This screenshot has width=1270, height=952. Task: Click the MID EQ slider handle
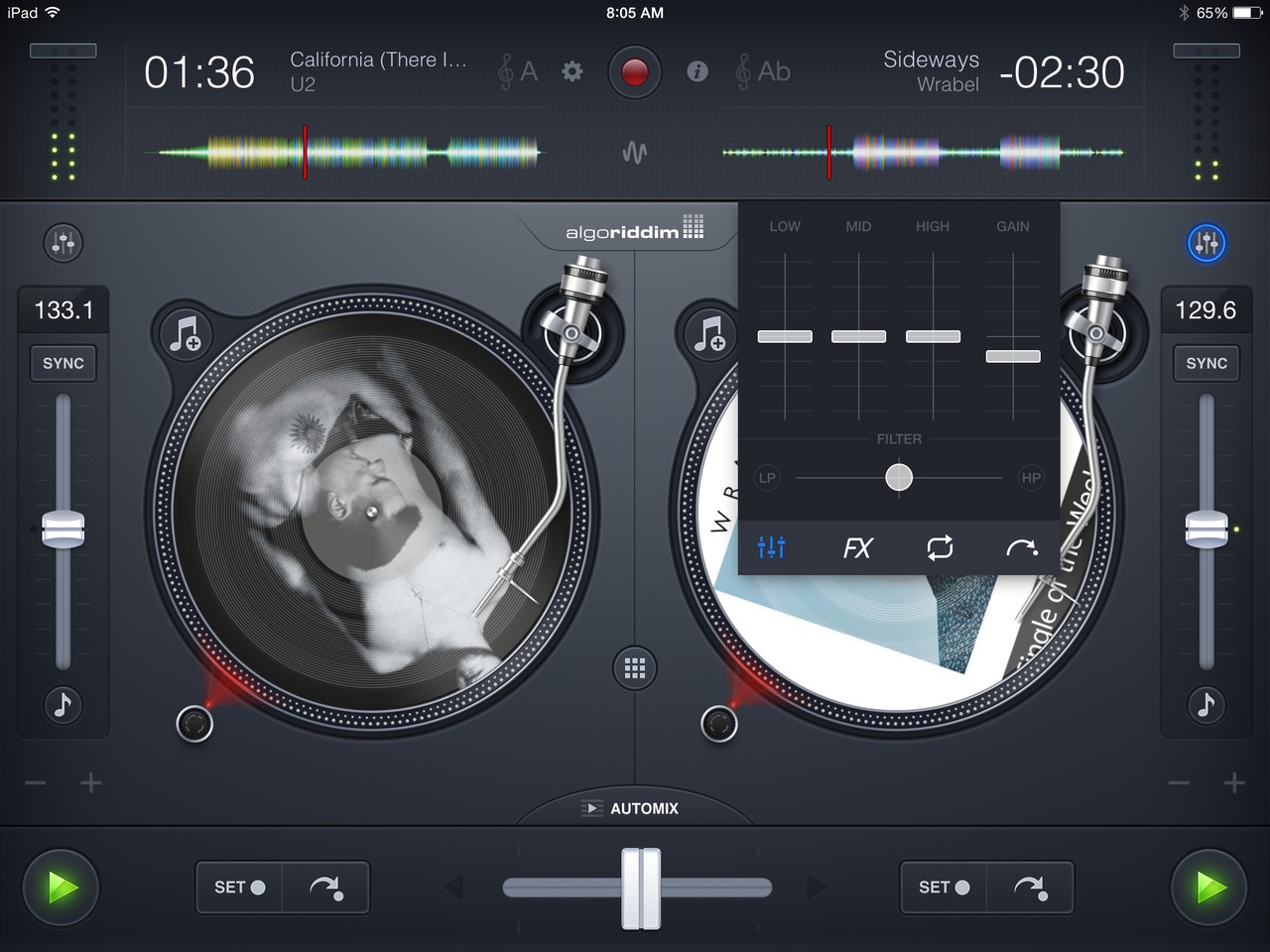pyautogui.click(x=858, y=336)
